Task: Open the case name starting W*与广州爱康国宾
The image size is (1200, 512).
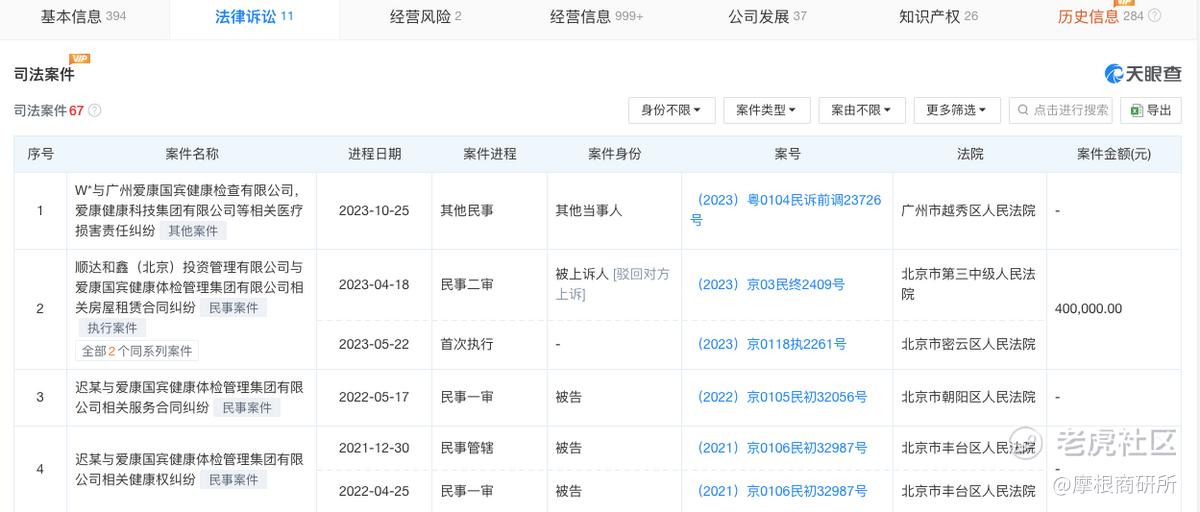Action: 189,210
